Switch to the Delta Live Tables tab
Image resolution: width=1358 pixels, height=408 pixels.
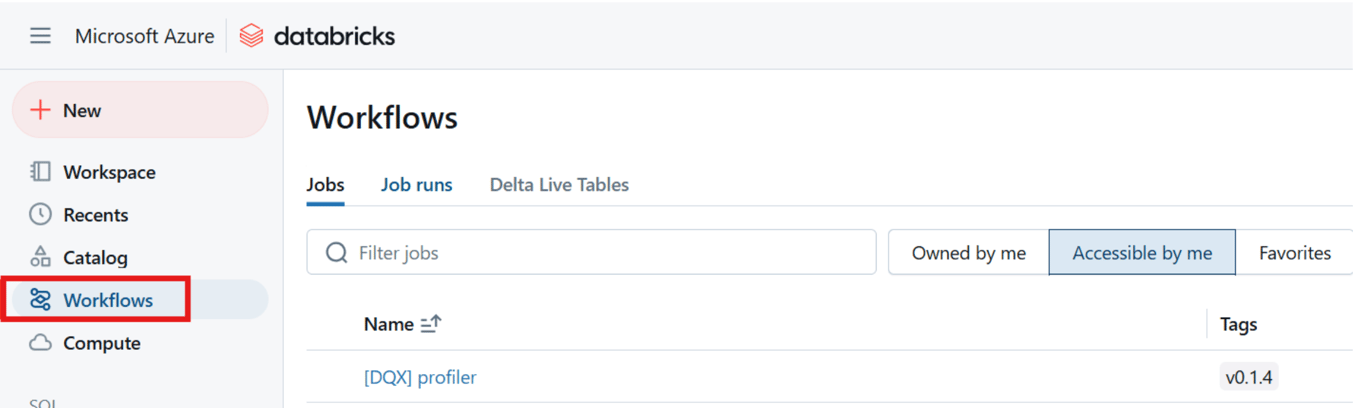click(x=559, y=185)
